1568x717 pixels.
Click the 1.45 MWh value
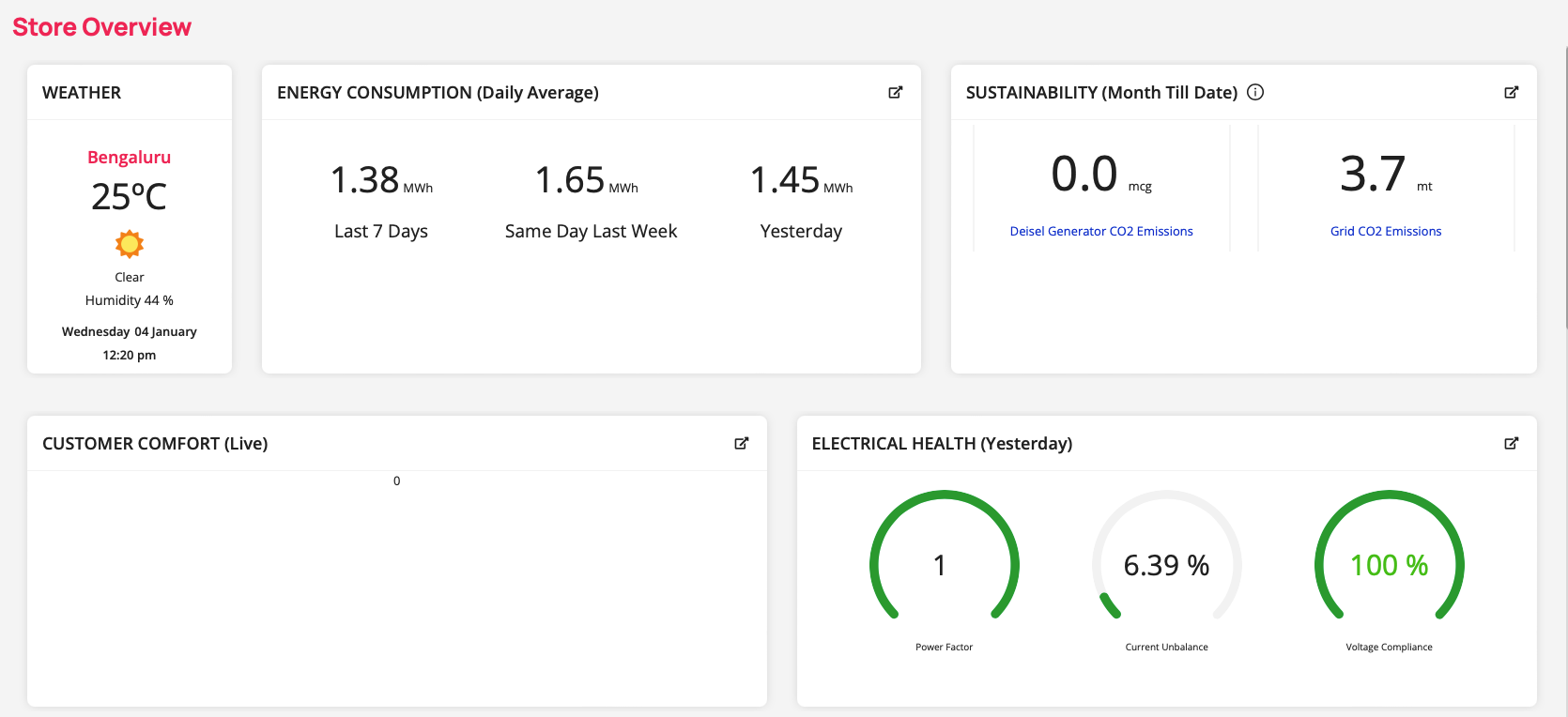[802, 179]
